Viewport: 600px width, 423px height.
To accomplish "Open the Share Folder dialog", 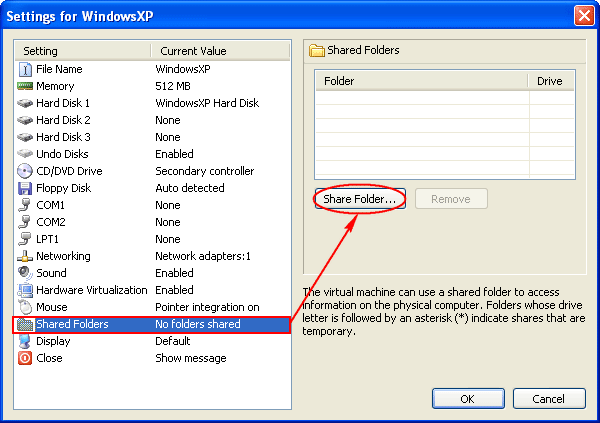I will pos(360,199).
